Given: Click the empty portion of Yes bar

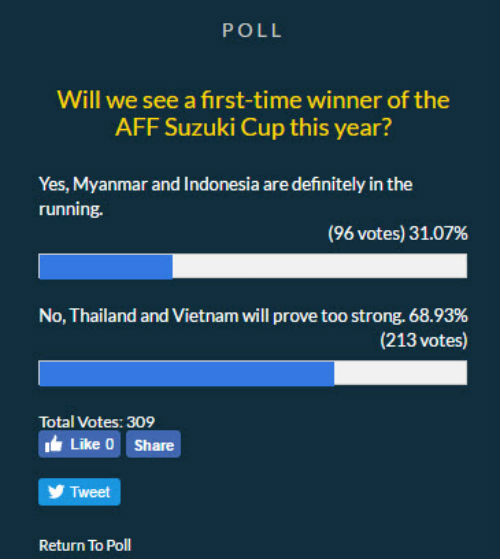Looking at the screenshot, I should (320, 266).
